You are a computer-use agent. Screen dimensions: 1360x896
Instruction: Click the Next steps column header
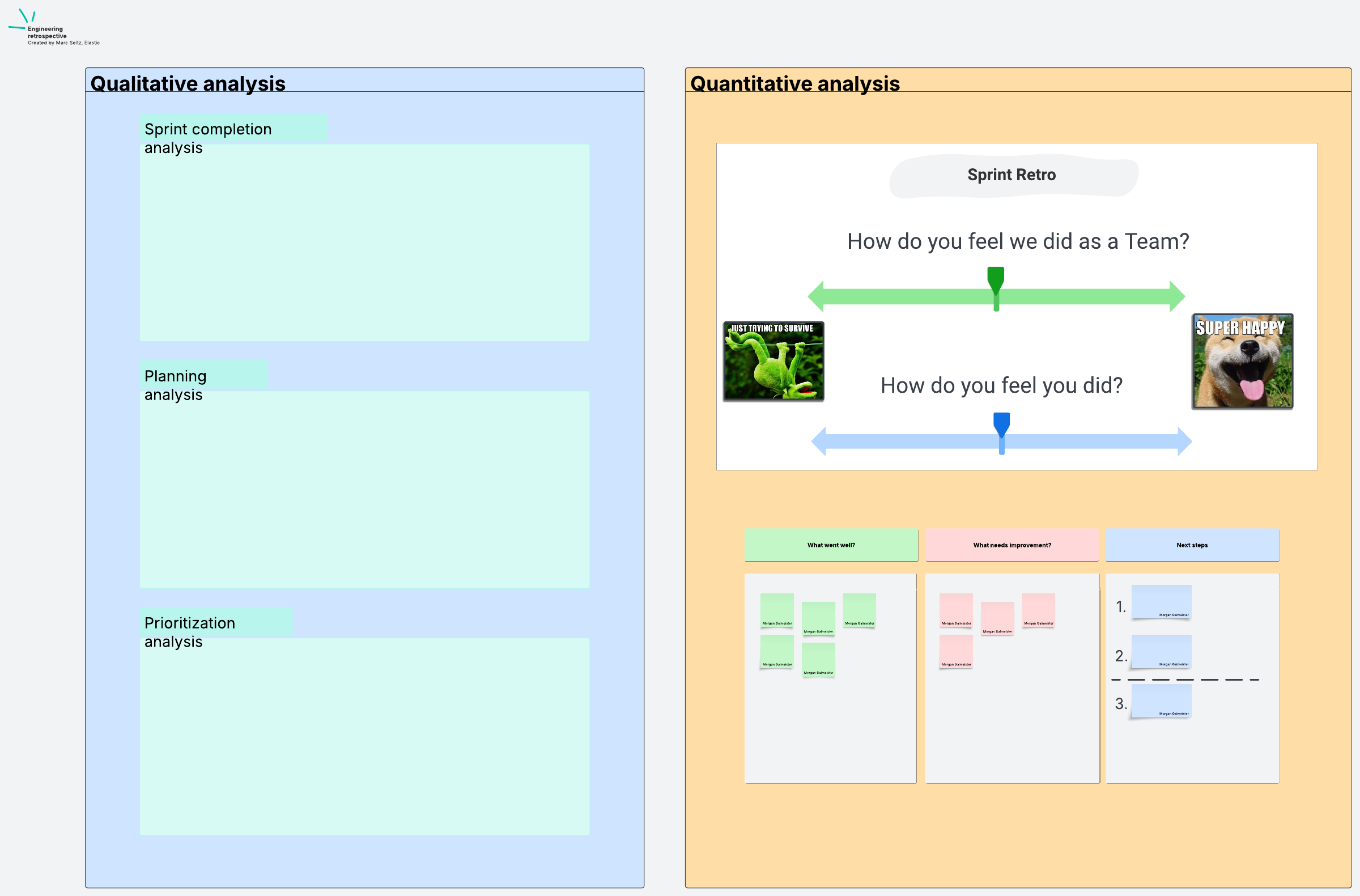pyautogui.click(x=1192, y=545)
